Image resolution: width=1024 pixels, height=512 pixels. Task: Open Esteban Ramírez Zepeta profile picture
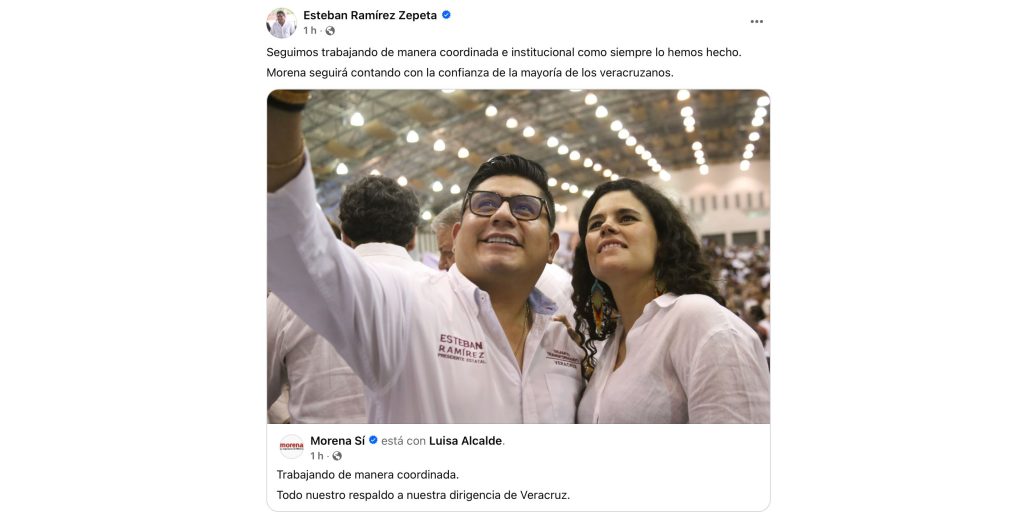point(281,23)
